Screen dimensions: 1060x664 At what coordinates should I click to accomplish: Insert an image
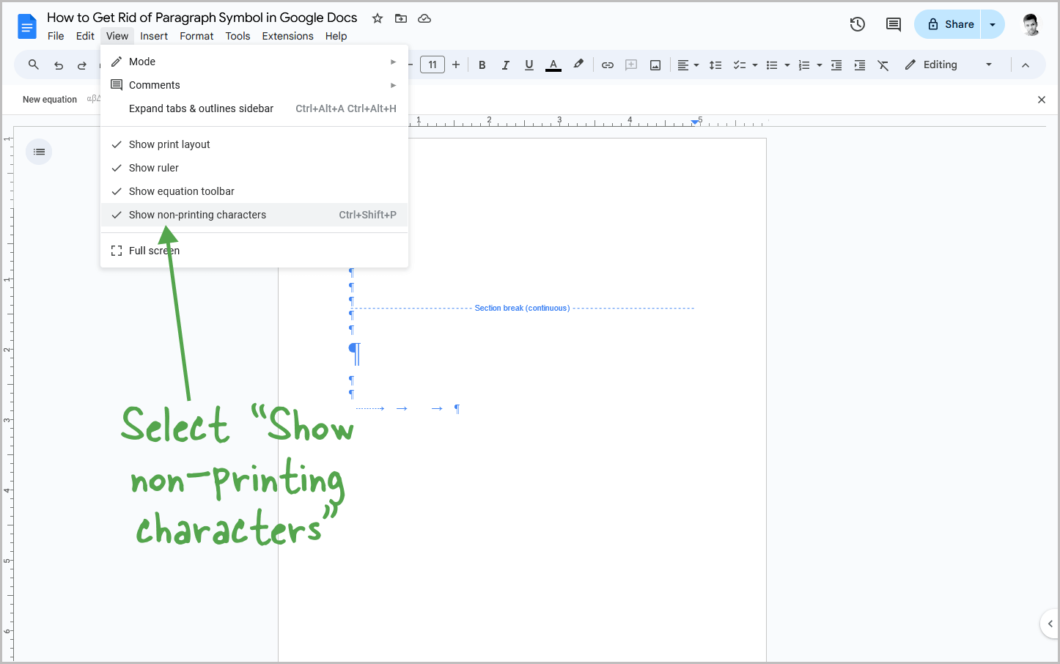click(x=655, y=65)
